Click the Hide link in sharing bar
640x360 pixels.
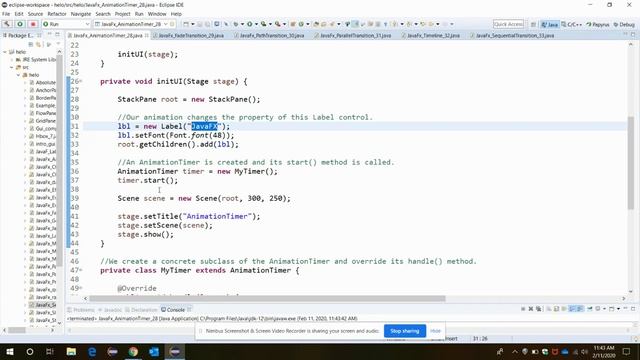pyautogui.click(x=436, y=331)
